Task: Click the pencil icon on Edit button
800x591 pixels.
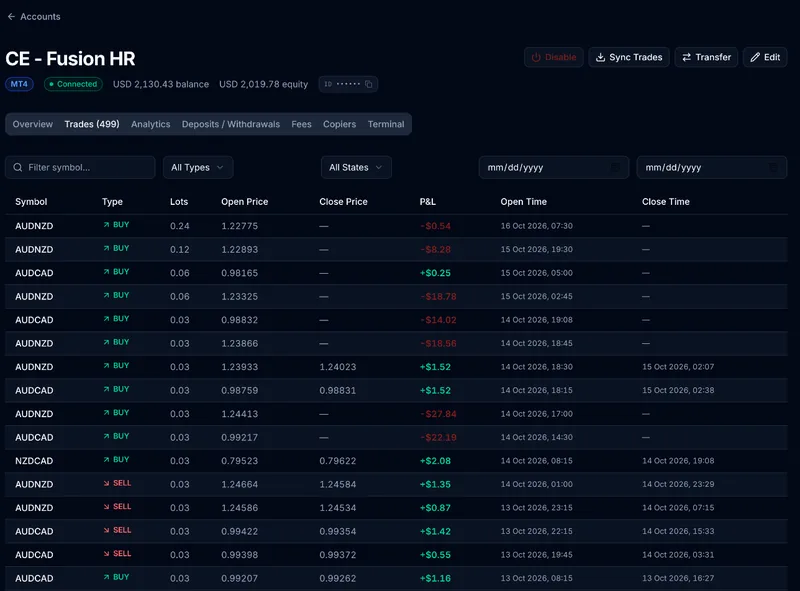Action: click(755, 57)
